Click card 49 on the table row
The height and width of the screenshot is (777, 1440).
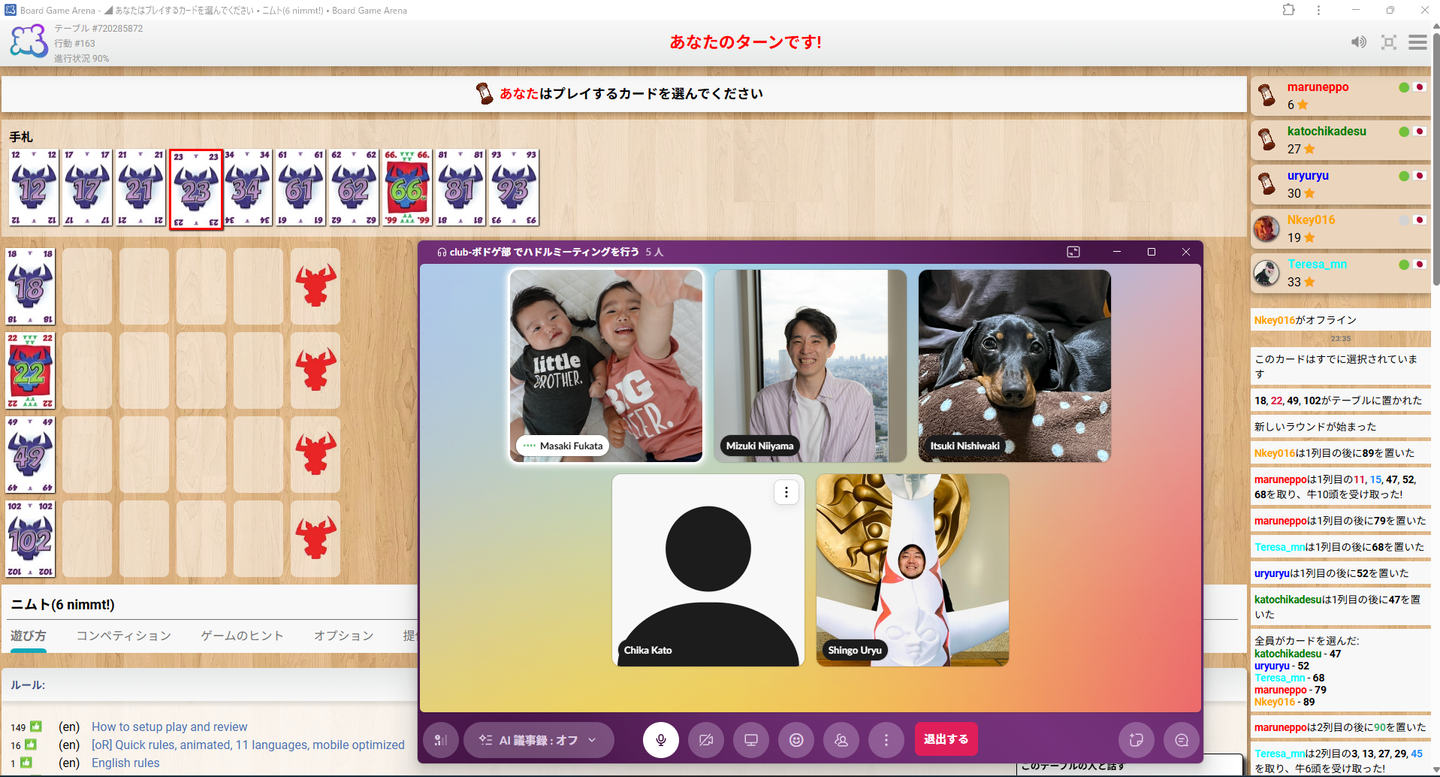(31, 454)
